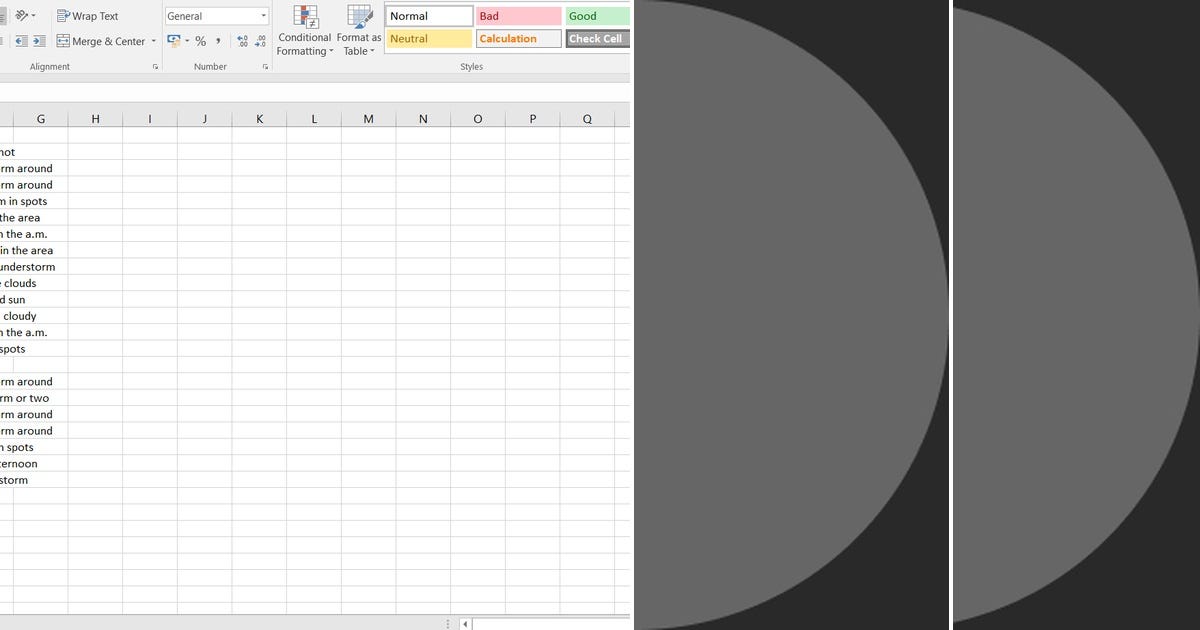Screen dimensions: 1200x630
Task: Toggle Wrap Text formatting
Action: tap(90, 15)
